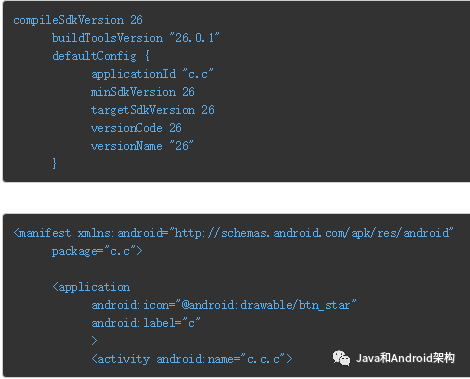Click the activity android:name="c.c.c" tag

[x=192, y=359]
